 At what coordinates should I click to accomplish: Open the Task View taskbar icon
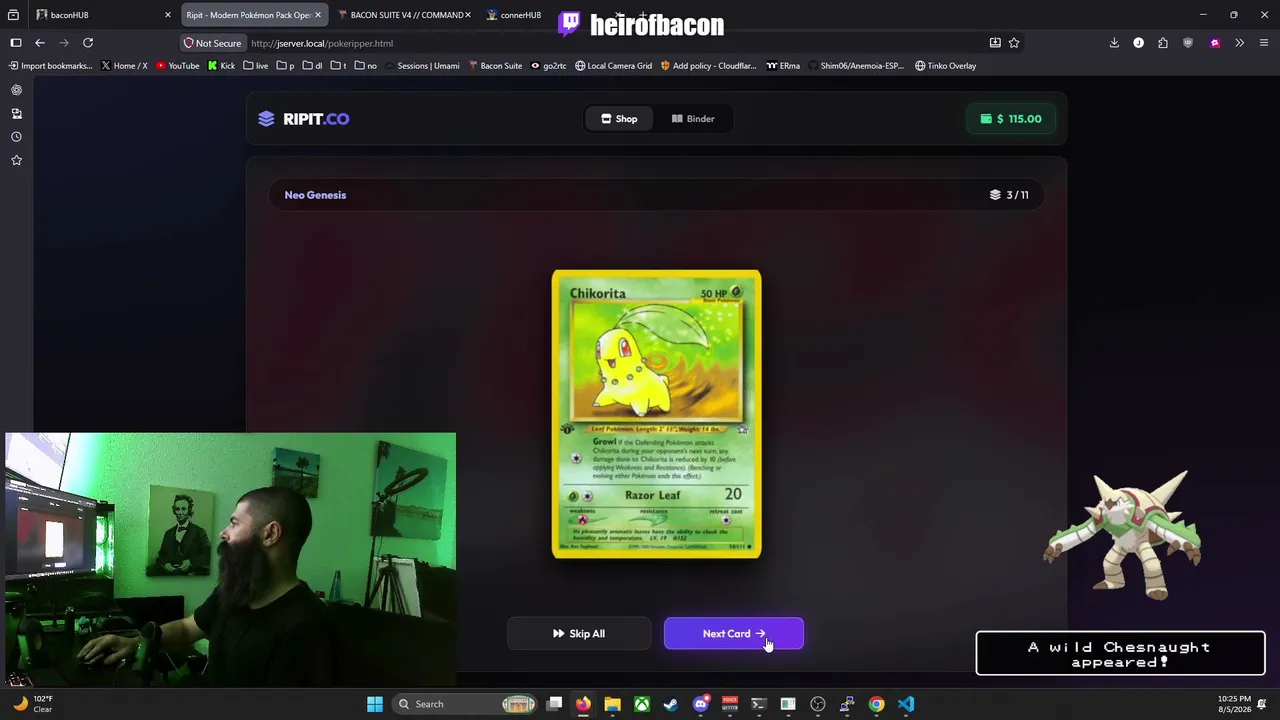coord(554,704)
